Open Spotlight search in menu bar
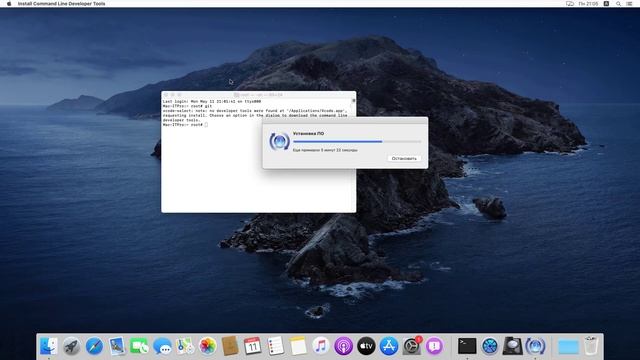 (x=618, y=3)
